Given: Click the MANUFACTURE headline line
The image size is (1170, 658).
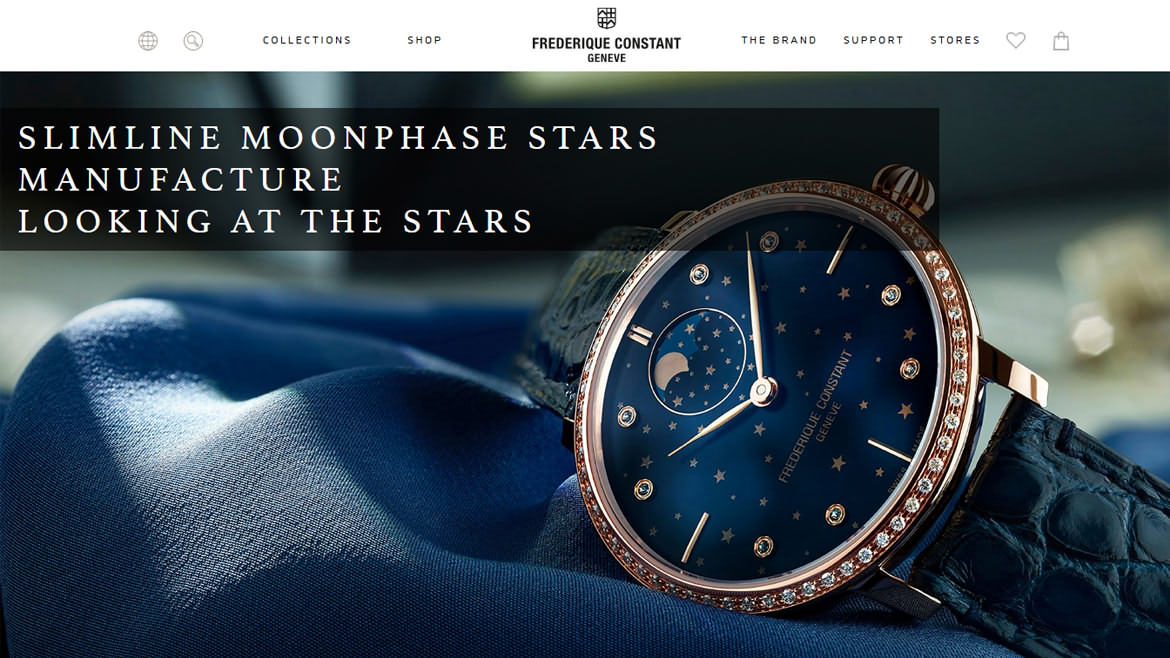Looking at the screenshot, I should (181, 180).
